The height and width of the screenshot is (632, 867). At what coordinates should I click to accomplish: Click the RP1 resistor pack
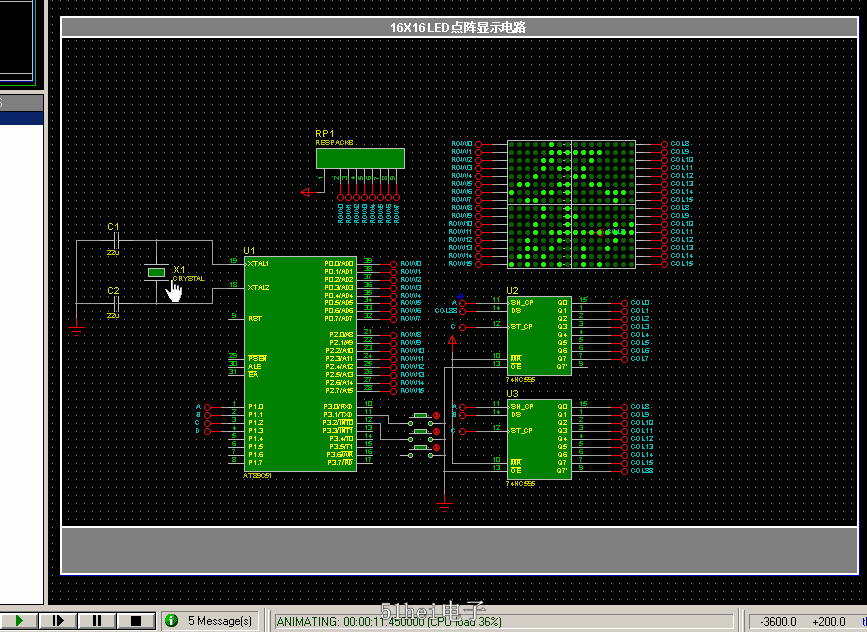(x=360, y=158)
